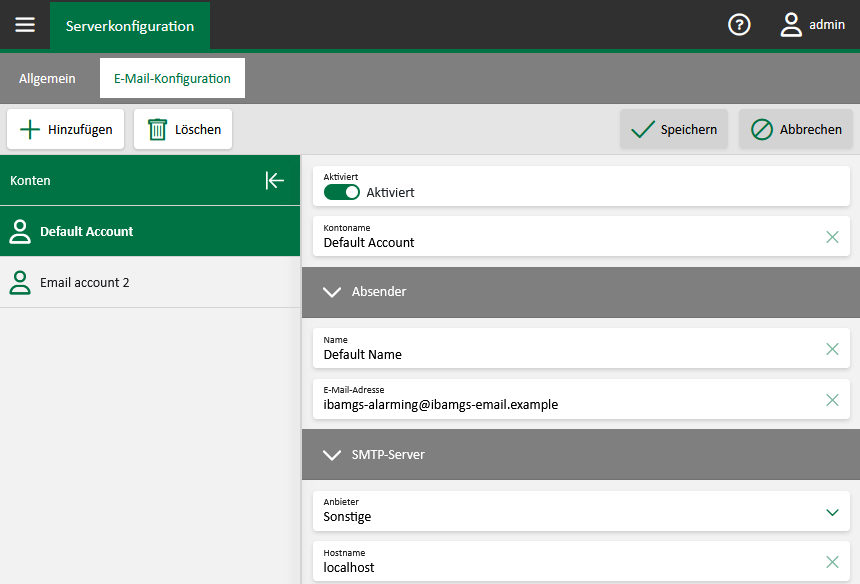Clear the Hostname field with its X
This screenshot has height=584, width=860.
[x=832, y=562]
